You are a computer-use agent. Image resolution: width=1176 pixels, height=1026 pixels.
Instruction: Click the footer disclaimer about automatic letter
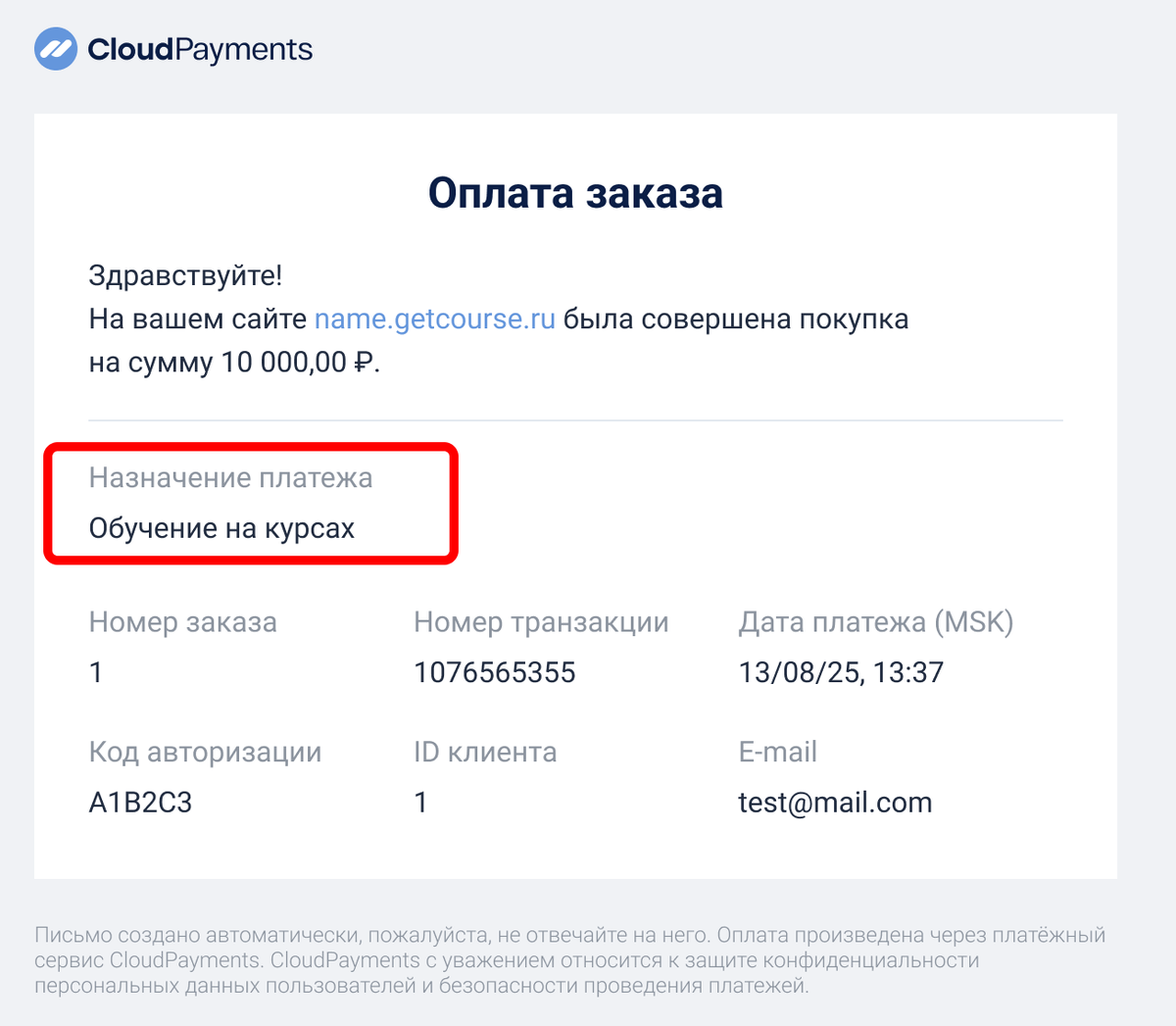[x=570, y=960]
